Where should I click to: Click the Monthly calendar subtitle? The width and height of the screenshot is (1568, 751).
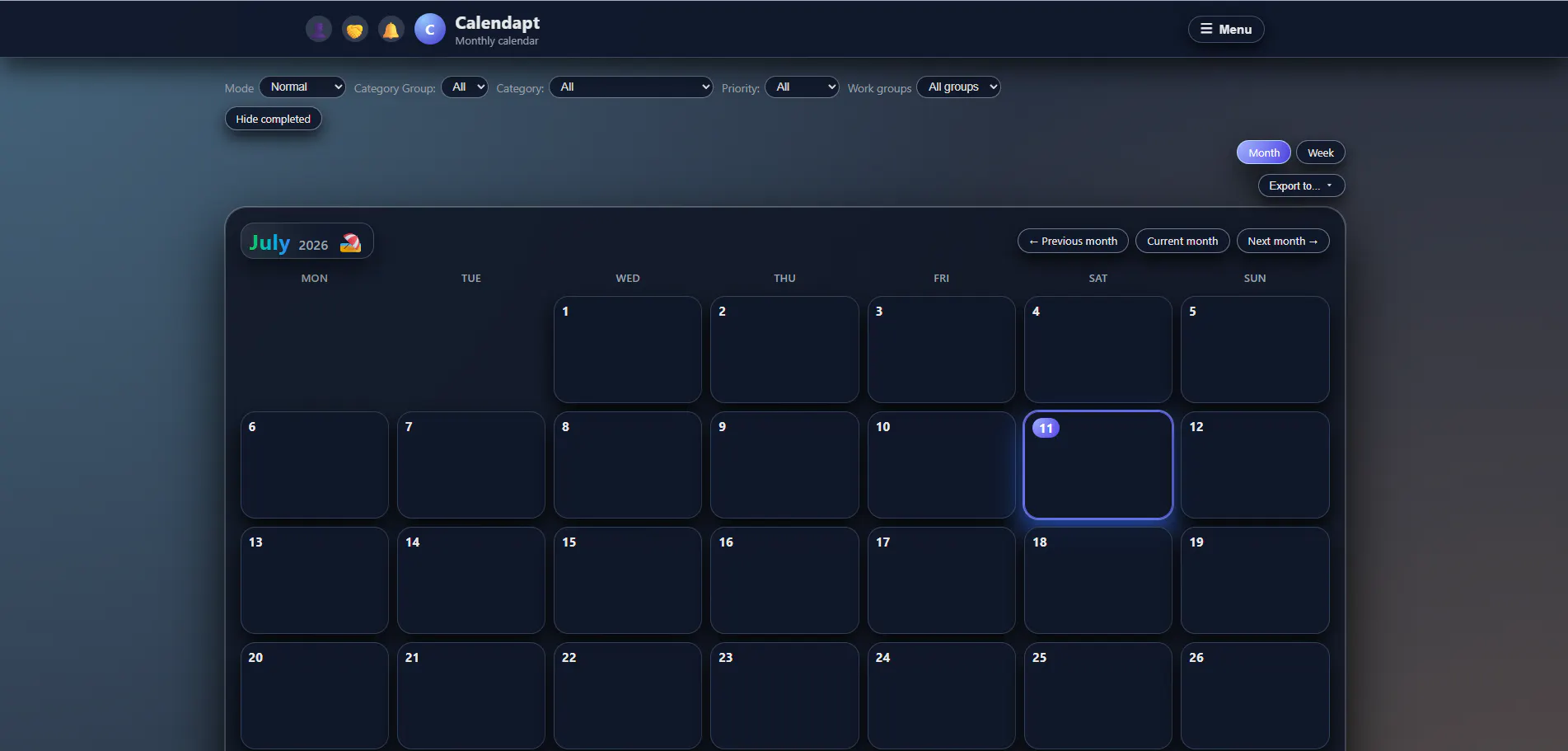(x=497, y=41)
